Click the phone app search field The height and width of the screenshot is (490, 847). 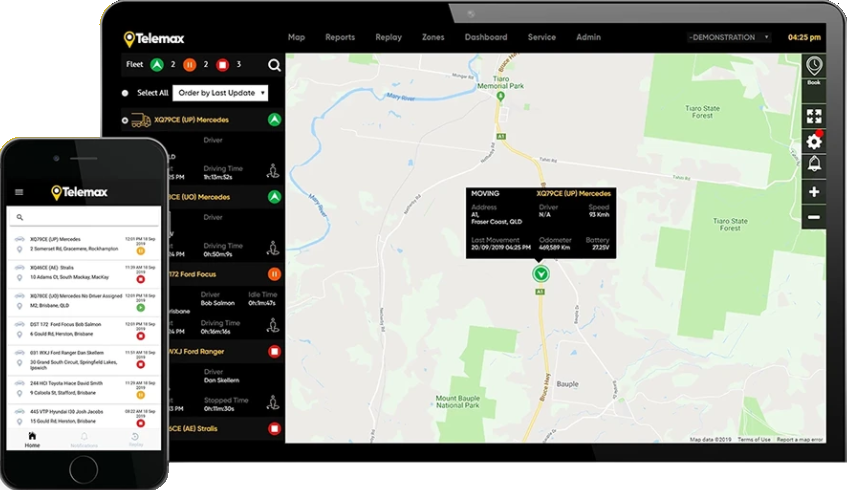coord(84,217)
